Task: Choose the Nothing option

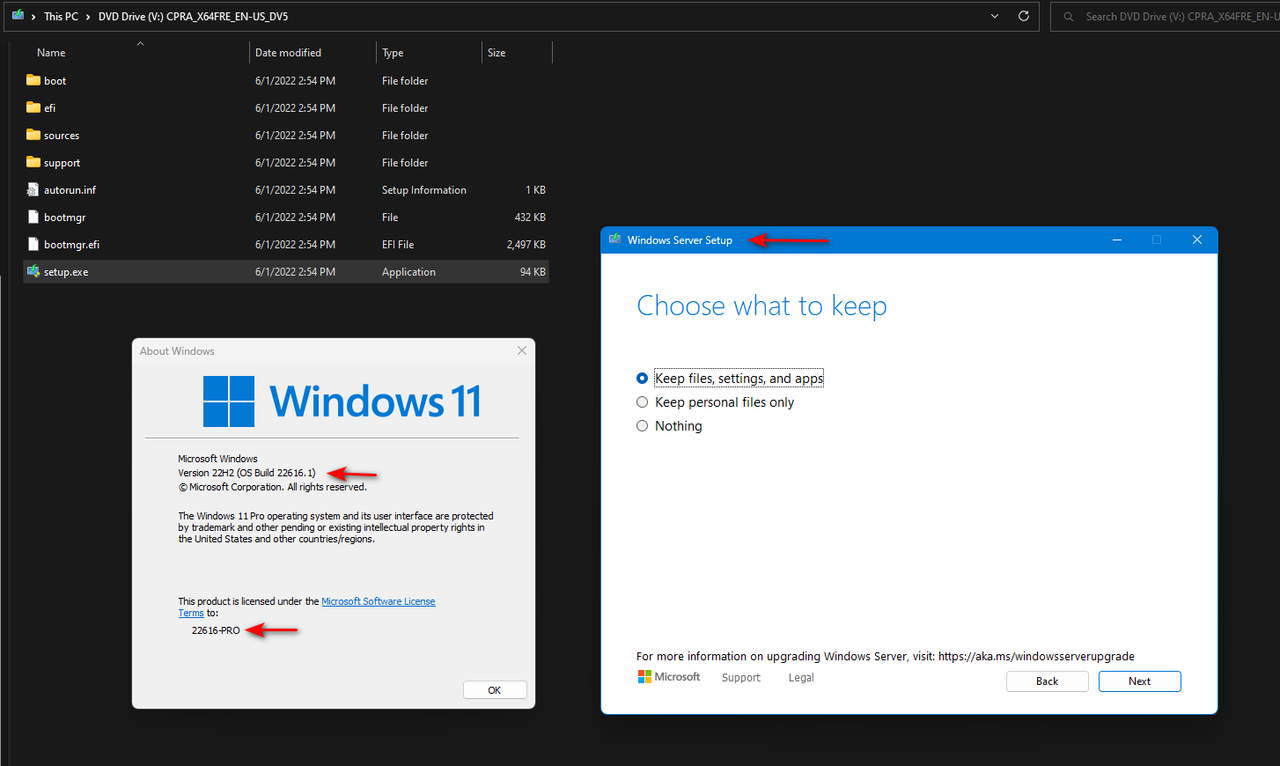Action: click(669, 426)
